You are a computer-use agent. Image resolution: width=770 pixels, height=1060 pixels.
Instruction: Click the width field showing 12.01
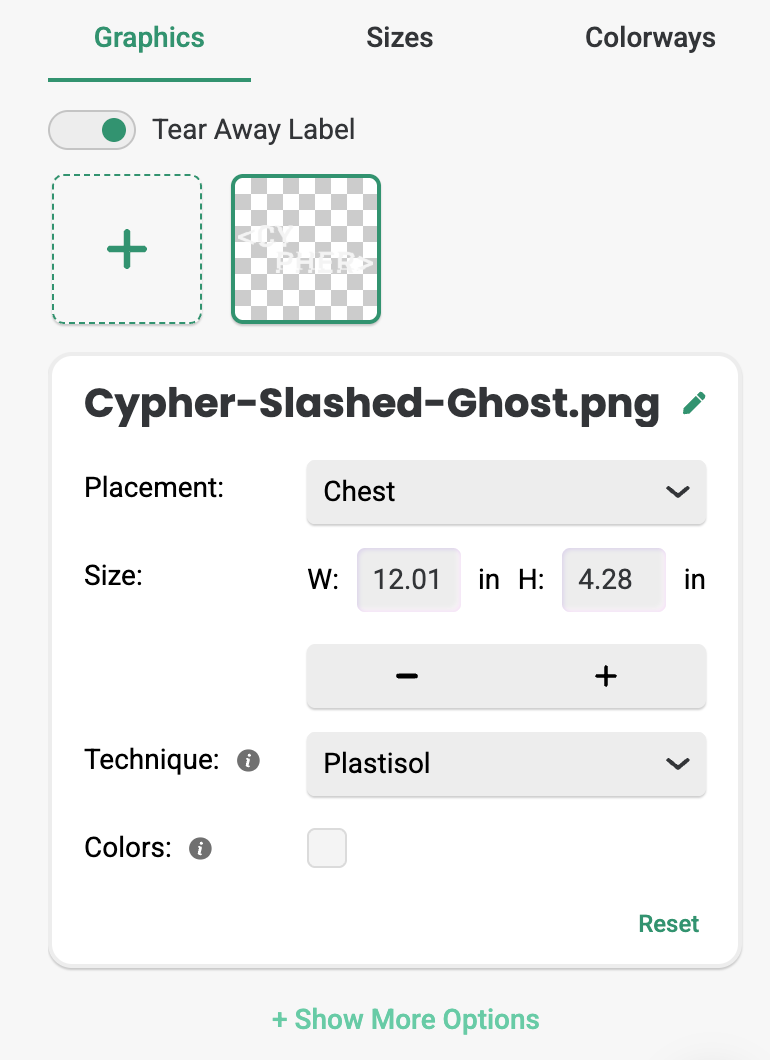point(408,580)
